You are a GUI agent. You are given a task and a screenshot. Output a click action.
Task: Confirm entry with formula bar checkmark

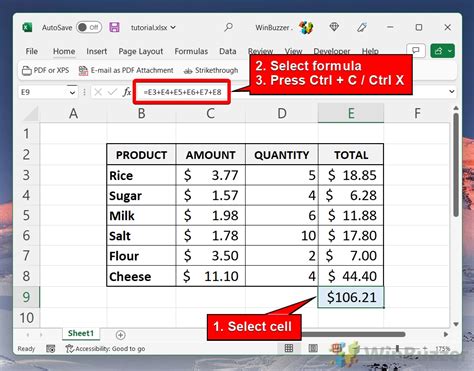click(112, 92)
